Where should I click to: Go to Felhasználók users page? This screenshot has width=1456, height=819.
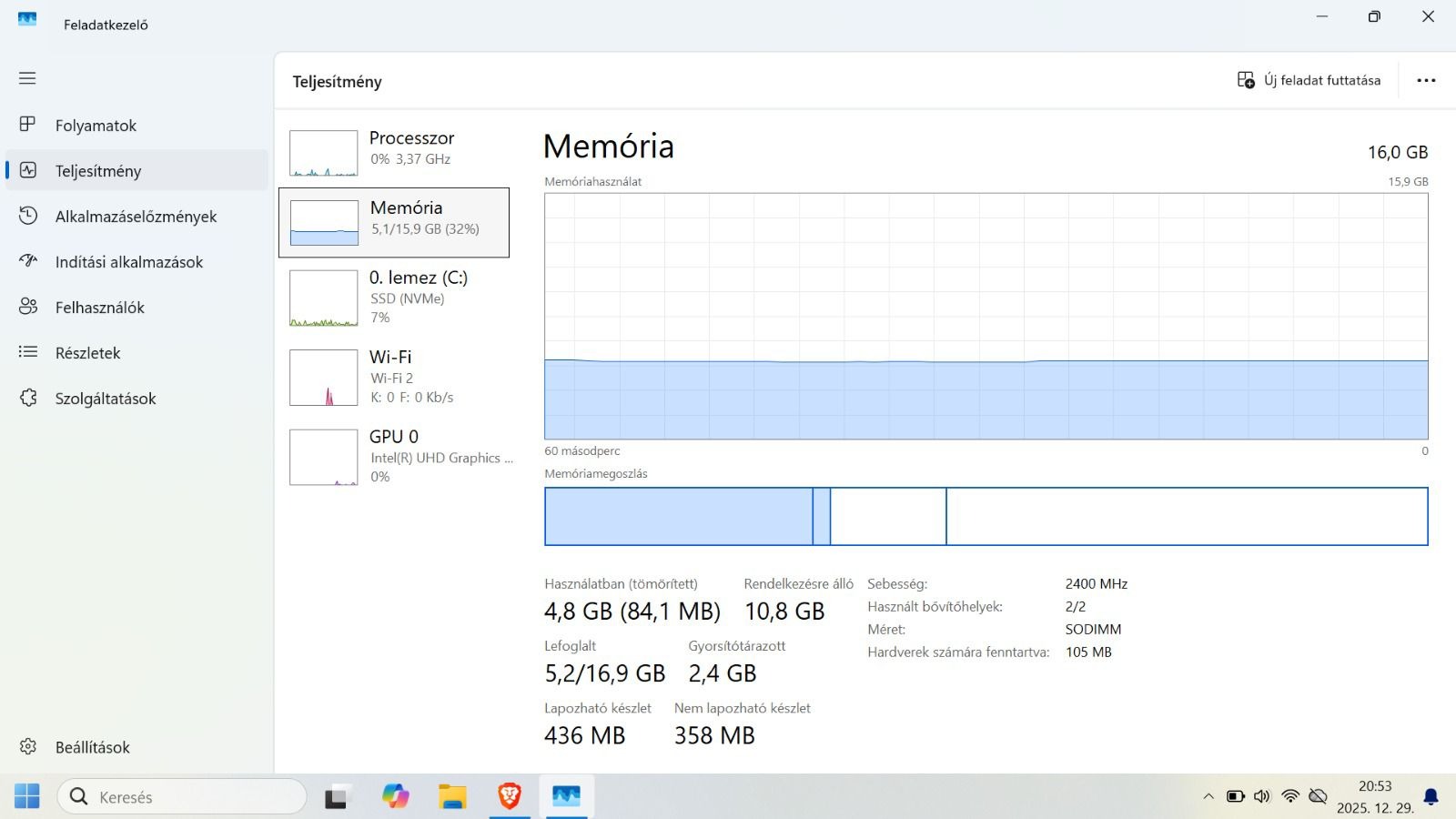[99, 308]
